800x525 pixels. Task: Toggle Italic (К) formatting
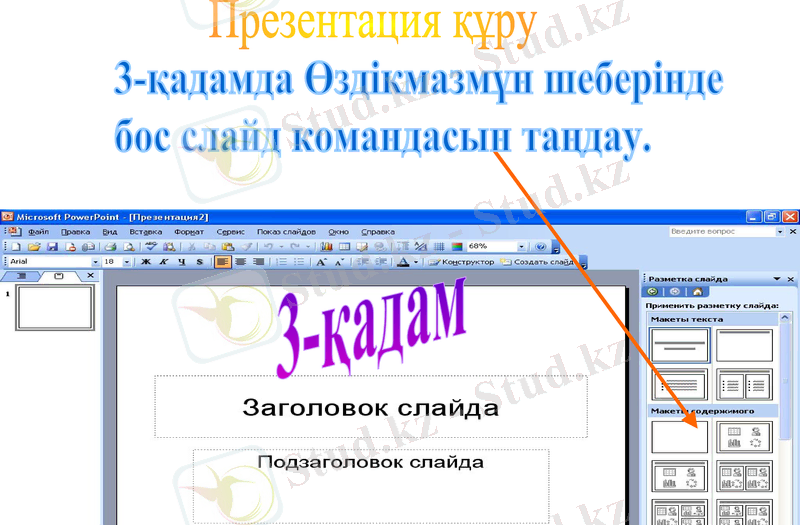coord(164,262)
